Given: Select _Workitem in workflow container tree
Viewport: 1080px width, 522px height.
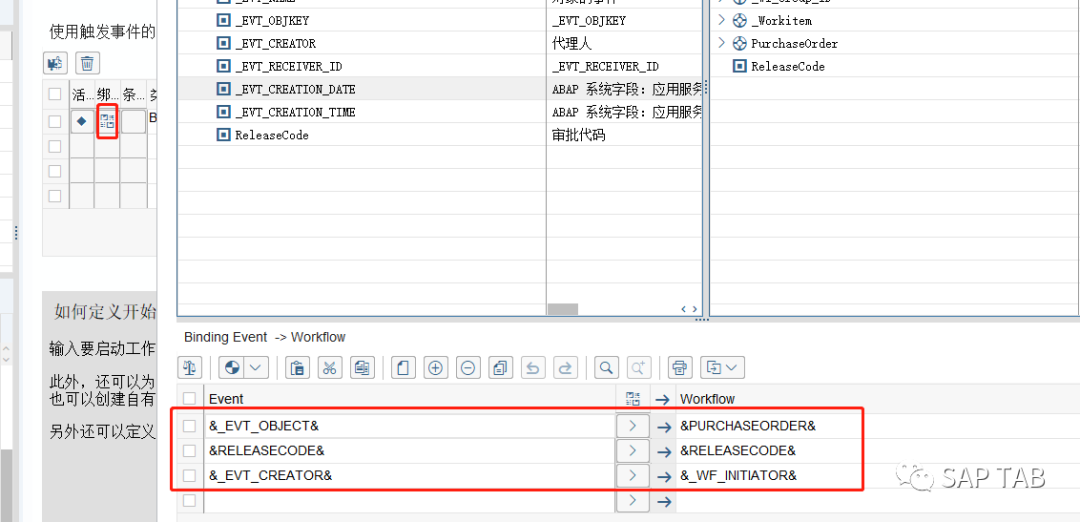Looking at the screenshot, I should point(781,21).
